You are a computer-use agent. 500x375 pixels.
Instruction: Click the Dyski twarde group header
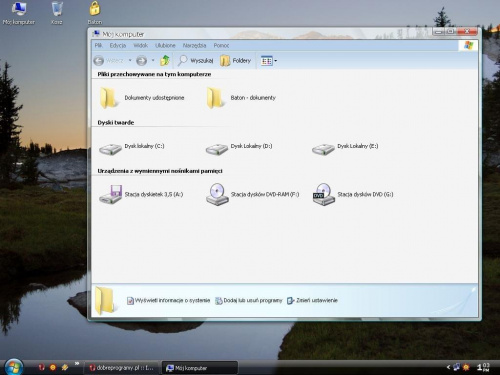point(116,123)
